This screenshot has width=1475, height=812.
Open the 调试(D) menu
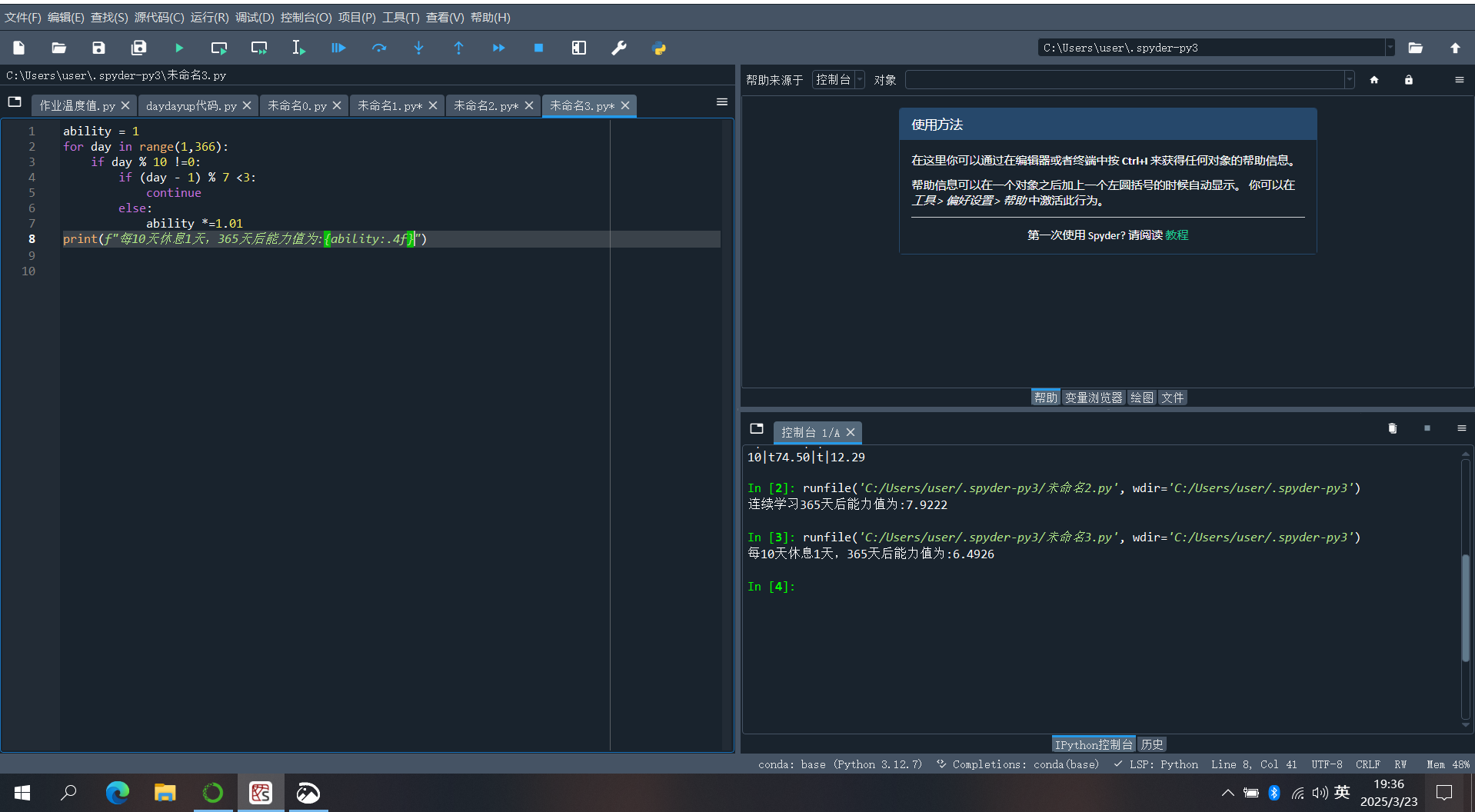click(x=255, y=17)
